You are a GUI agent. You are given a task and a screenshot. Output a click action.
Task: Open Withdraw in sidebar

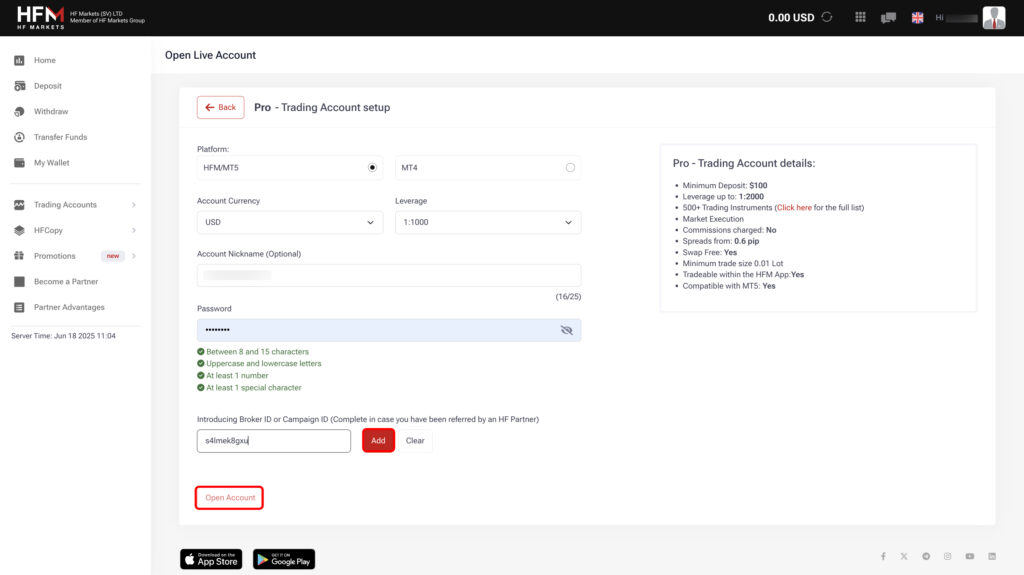51,112
